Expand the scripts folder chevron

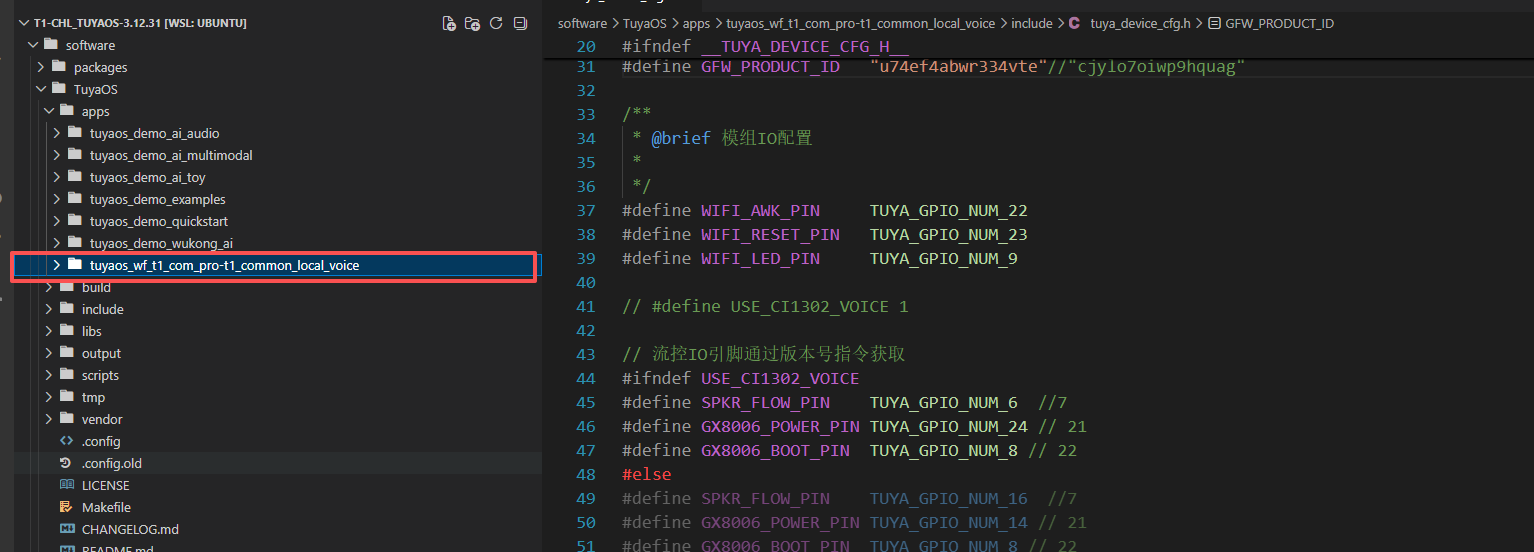point(49,375)
